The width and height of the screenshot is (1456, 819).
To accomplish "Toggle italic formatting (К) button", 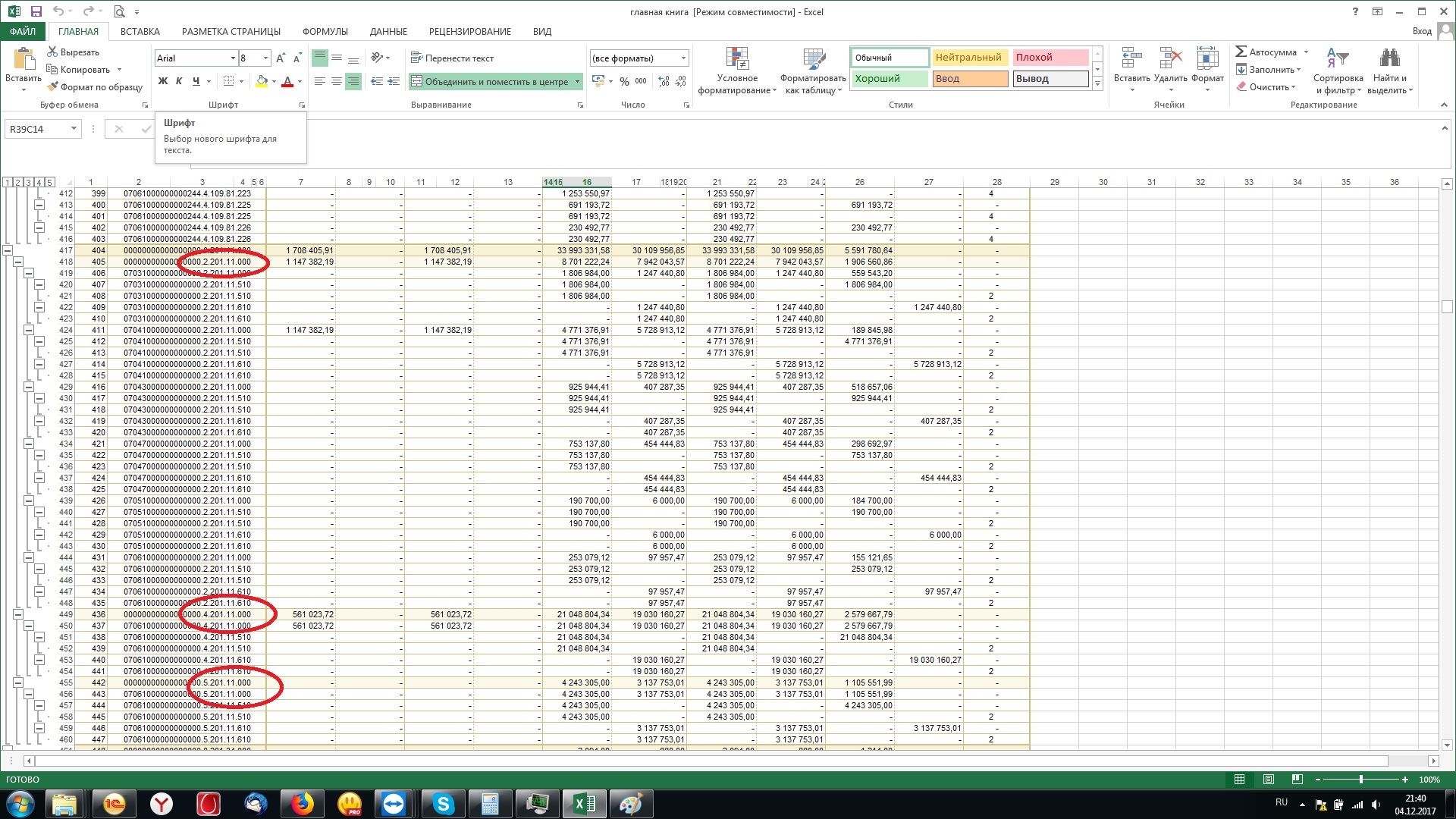I will (179, 81).
